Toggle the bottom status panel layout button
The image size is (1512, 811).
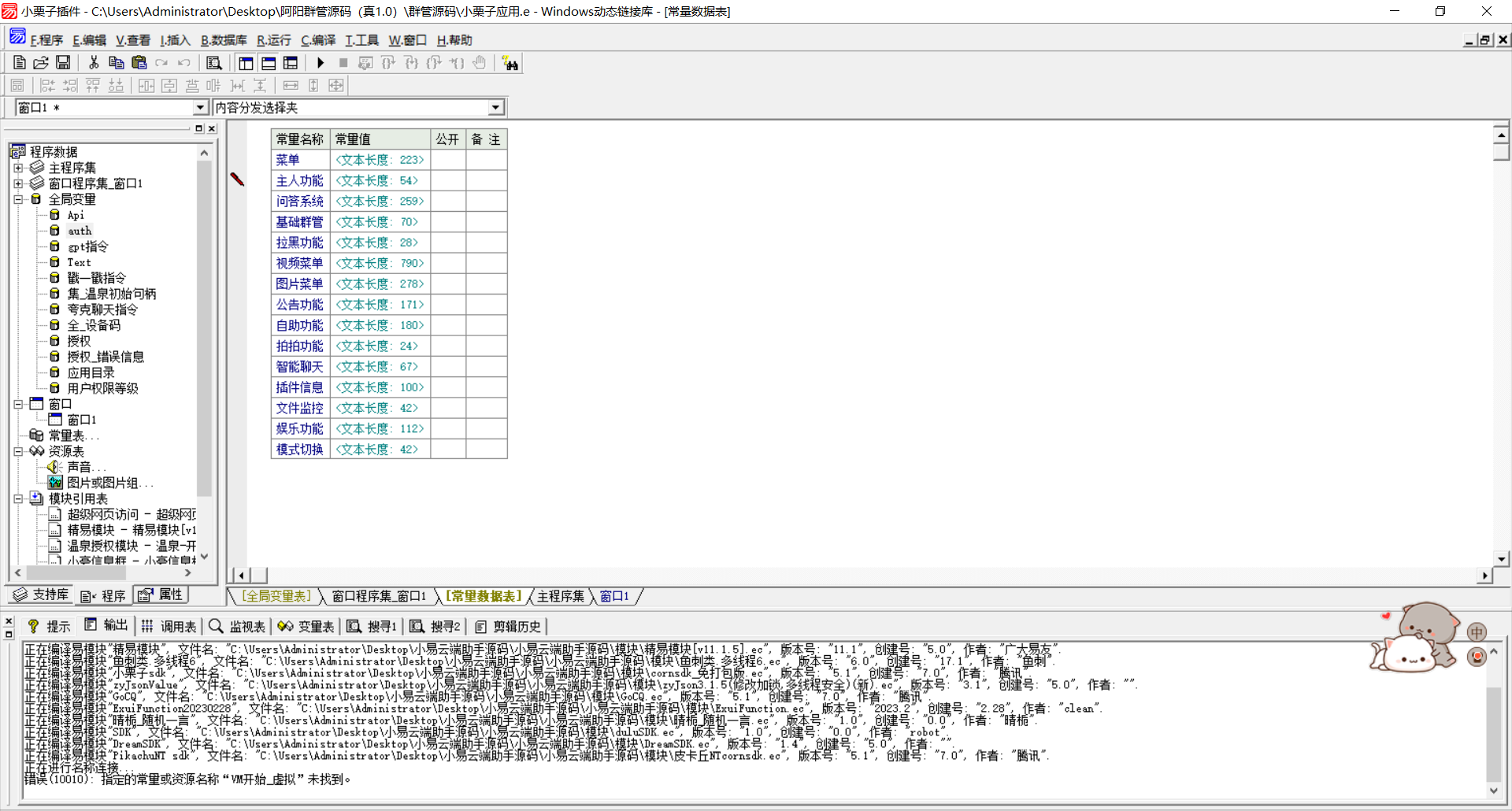click(269, 63)
